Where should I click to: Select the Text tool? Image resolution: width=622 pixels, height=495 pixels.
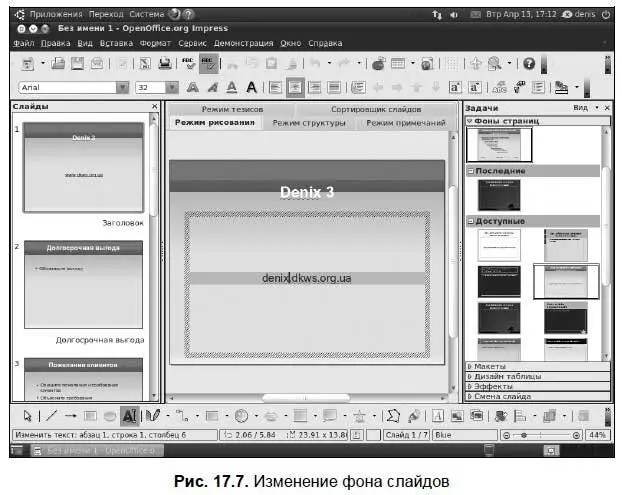click(129, 416)
